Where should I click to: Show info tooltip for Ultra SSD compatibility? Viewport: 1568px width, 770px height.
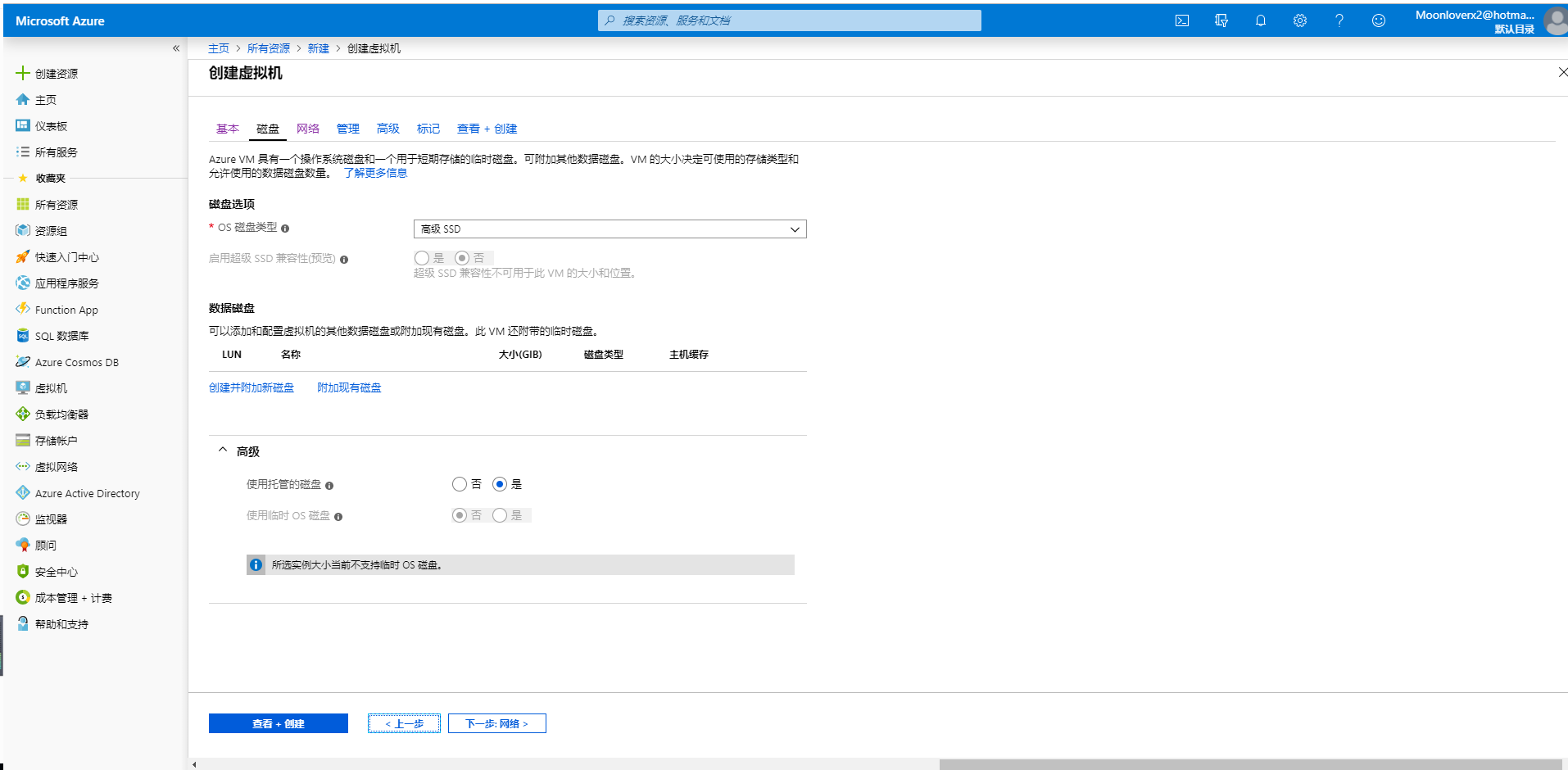(344, 260)
